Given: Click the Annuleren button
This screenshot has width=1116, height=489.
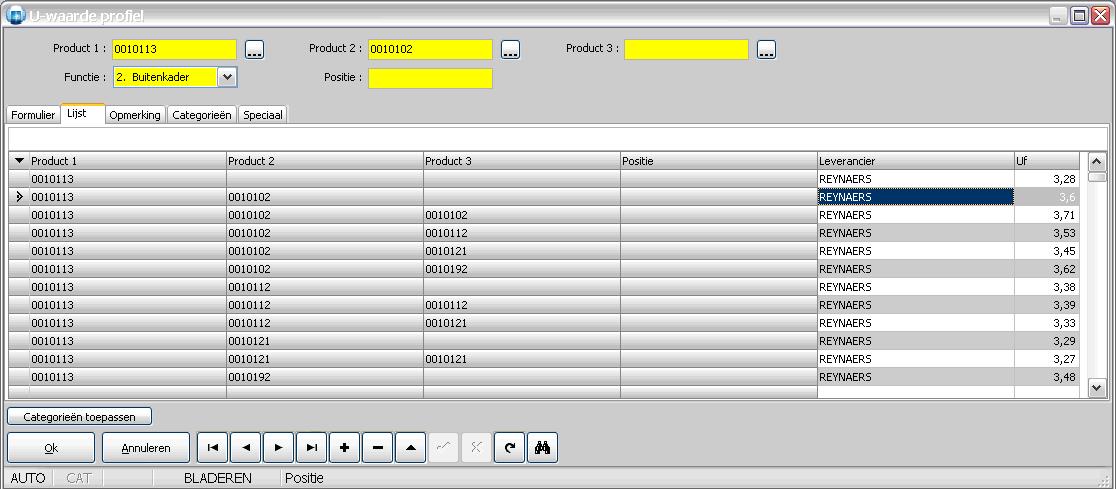Looking at the screenshot, I should (146, 448).
